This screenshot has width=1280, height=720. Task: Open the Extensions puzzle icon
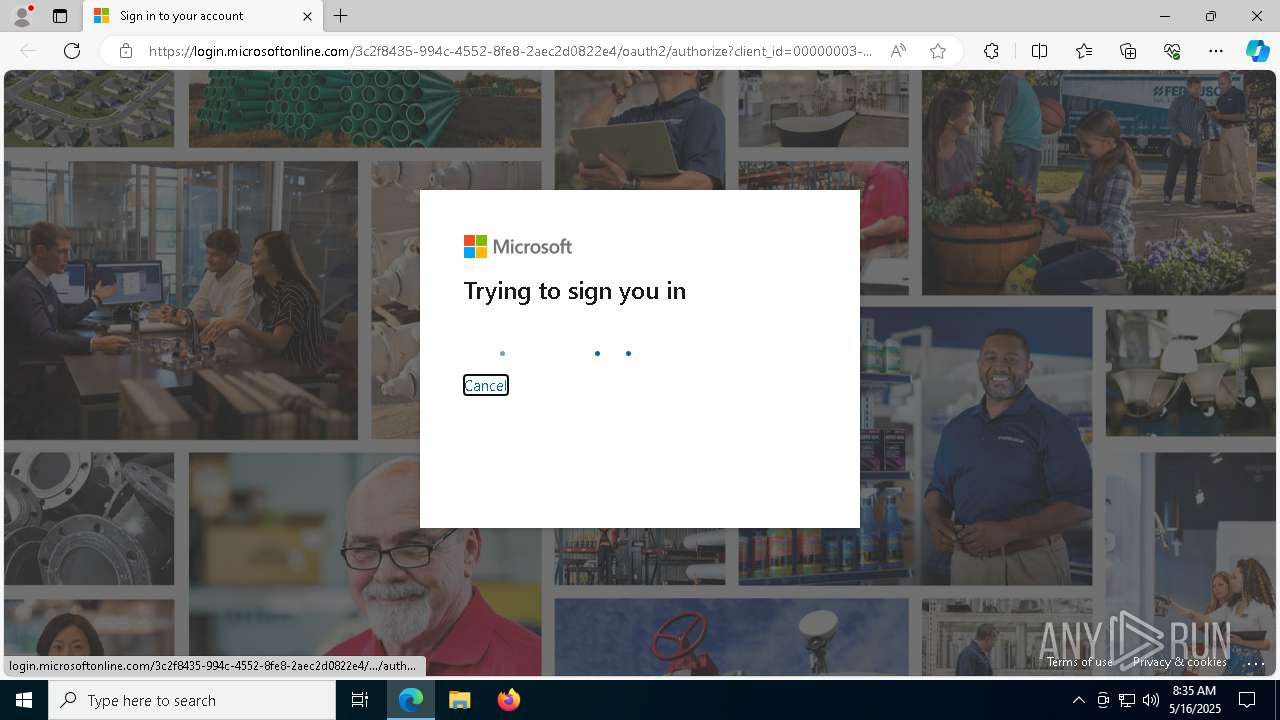(x=991, y=51)
